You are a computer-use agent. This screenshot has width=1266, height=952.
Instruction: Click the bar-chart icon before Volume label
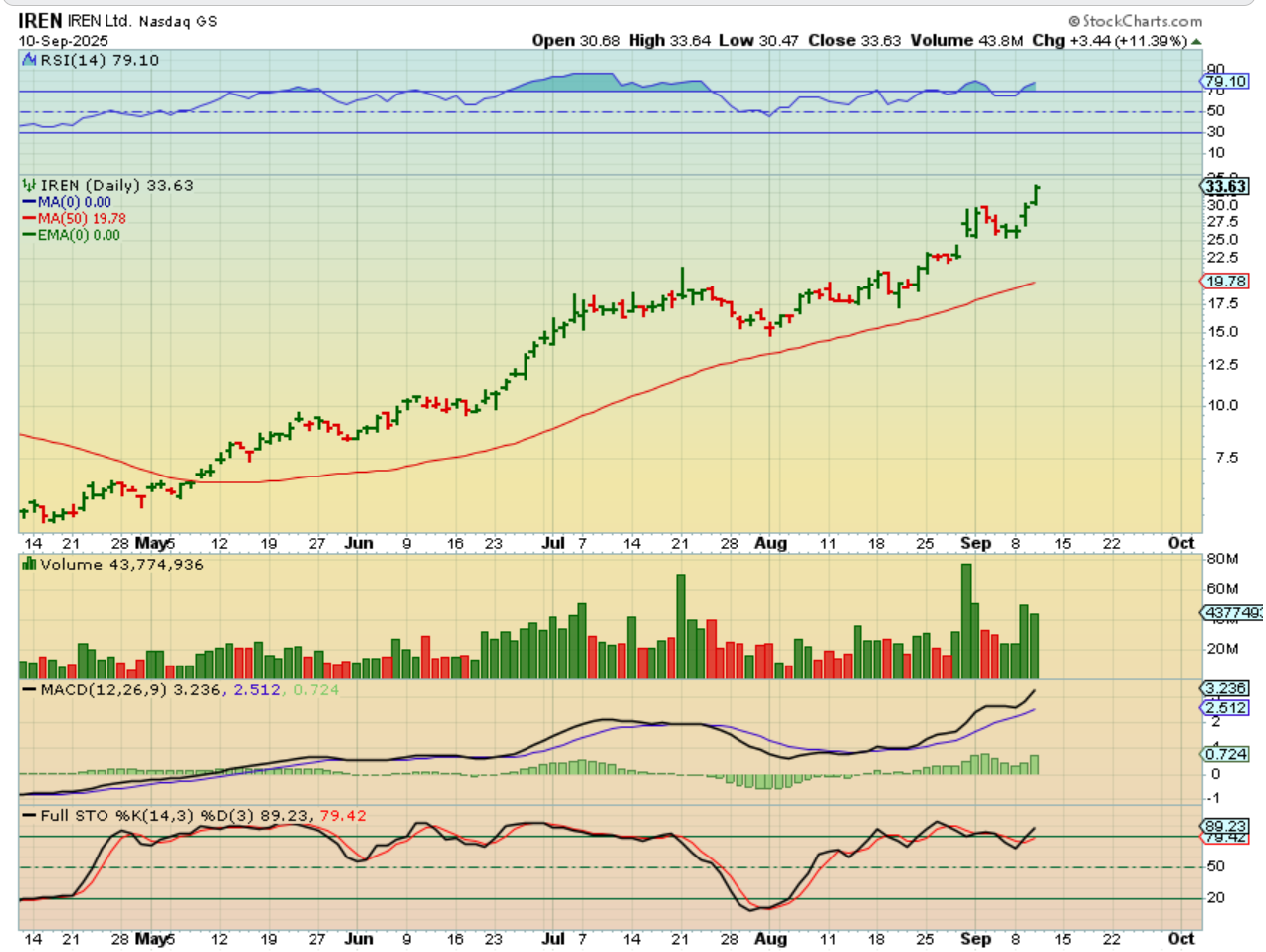coord(29,564)
